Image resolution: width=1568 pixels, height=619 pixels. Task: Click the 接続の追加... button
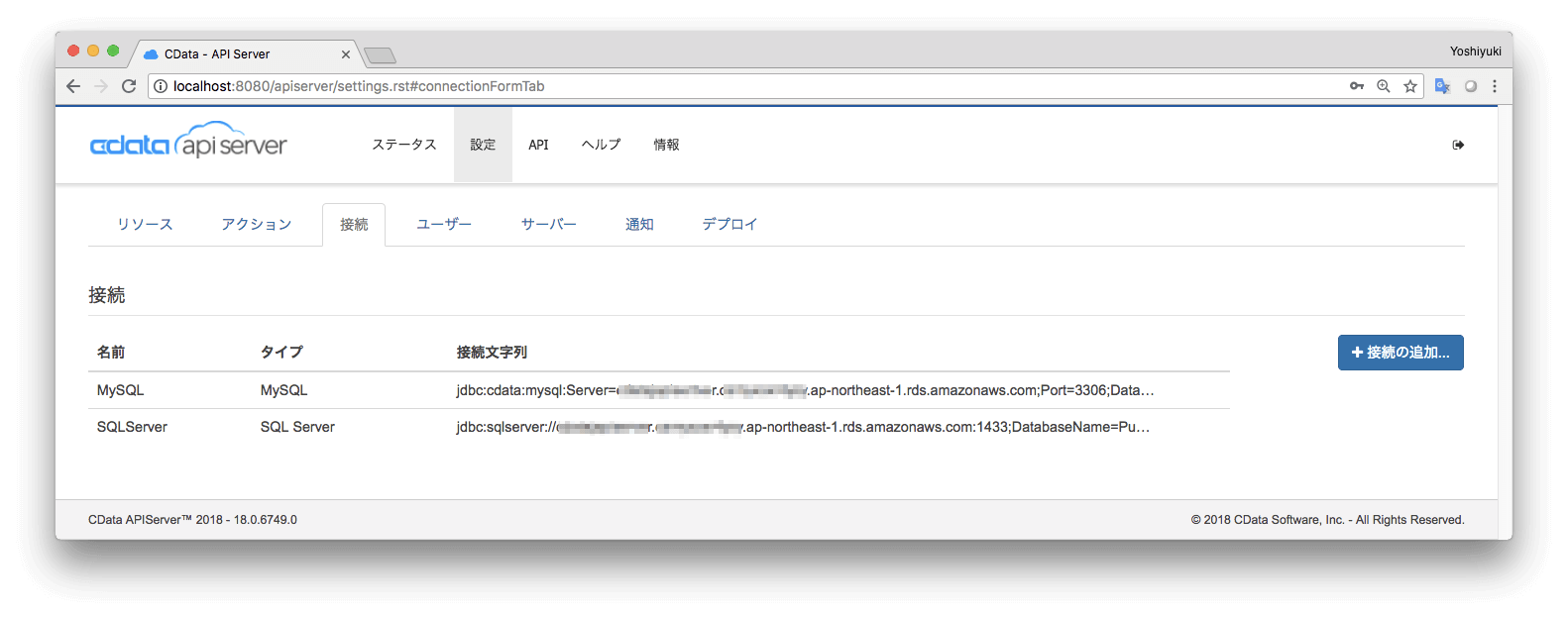coord(1400,353)
